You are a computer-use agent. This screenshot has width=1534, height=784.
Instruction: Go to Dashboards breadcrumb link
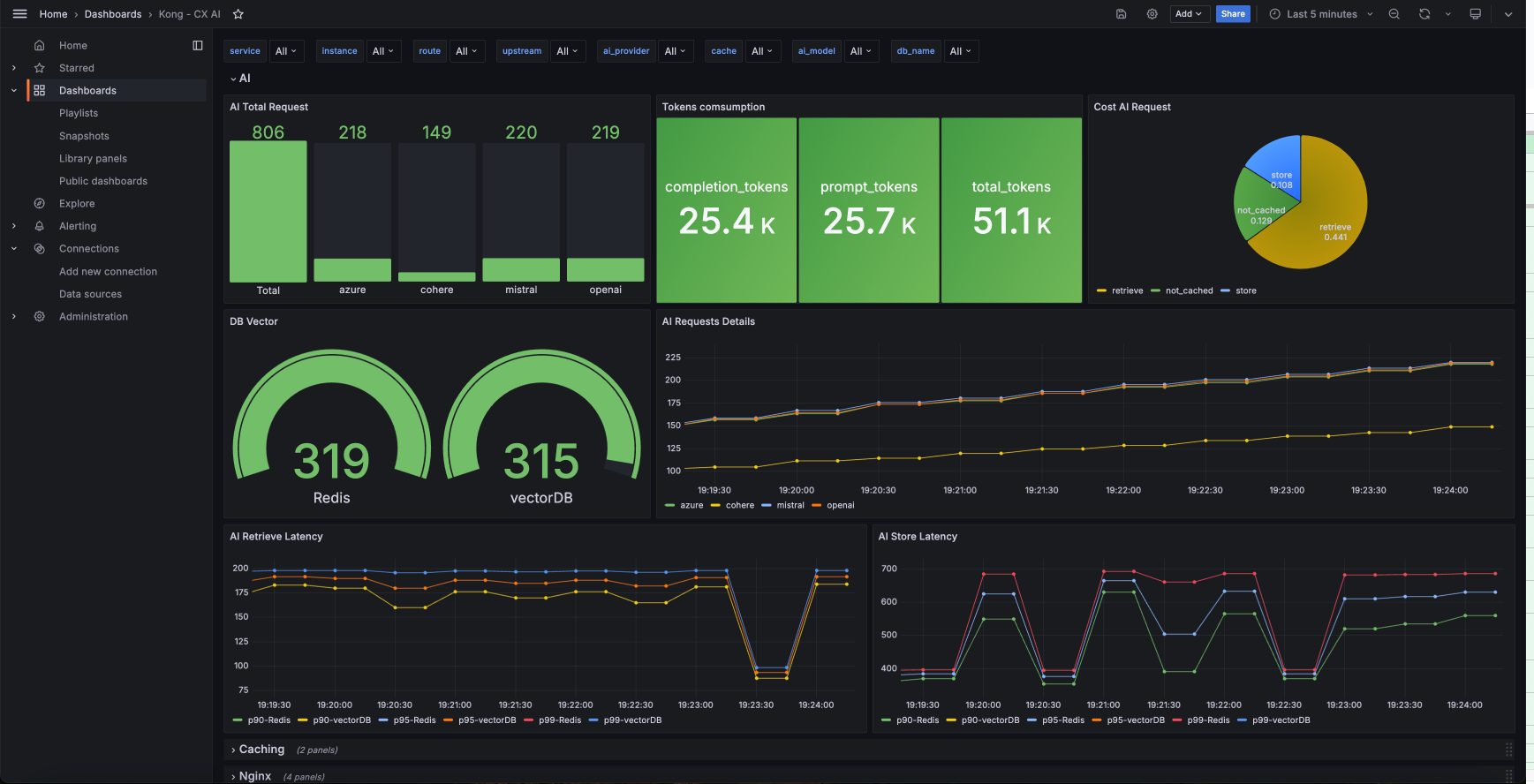coord(113,14)
